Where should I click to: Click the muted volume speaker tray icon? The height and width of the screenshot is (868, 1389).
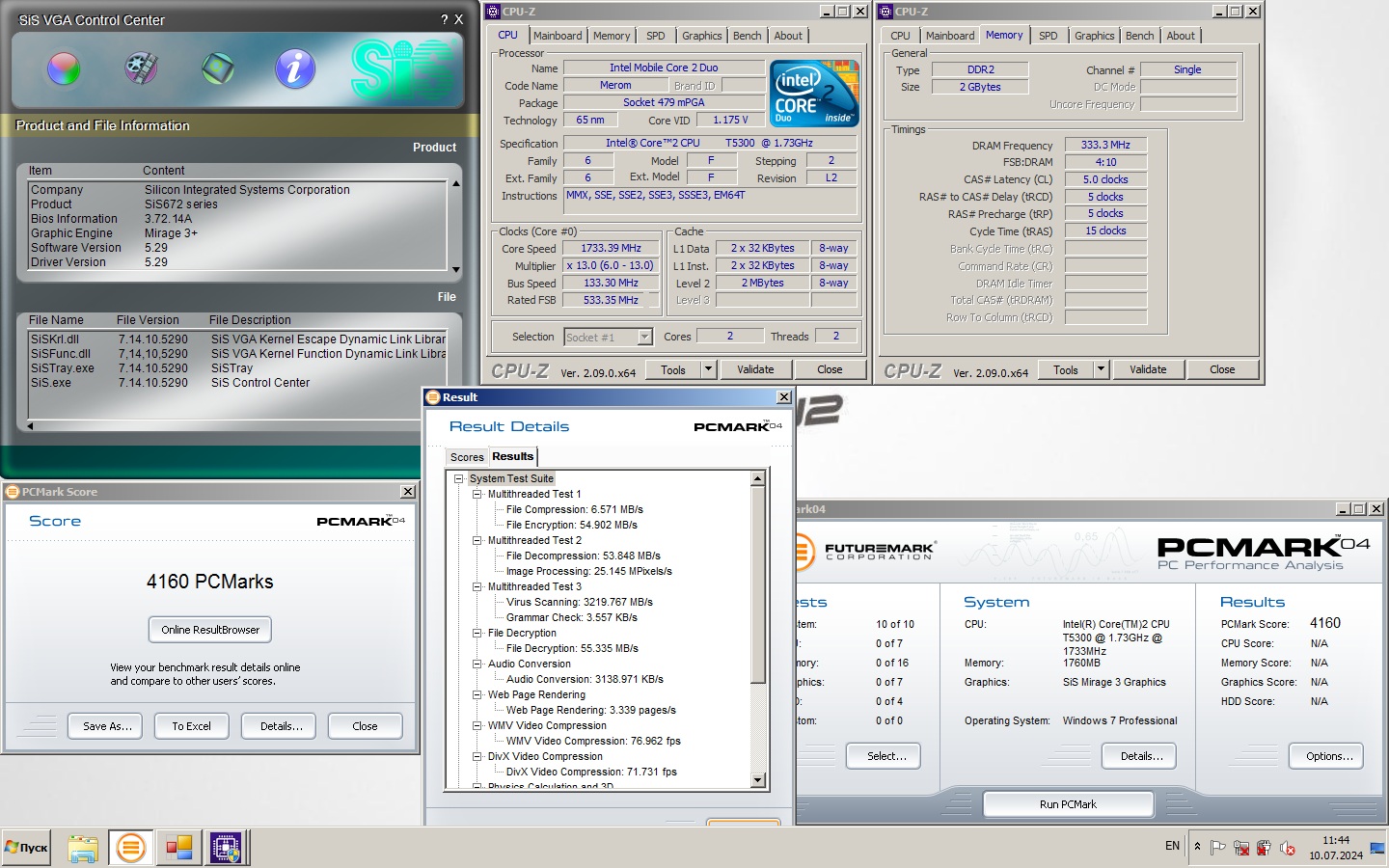tap(1288, 848)
